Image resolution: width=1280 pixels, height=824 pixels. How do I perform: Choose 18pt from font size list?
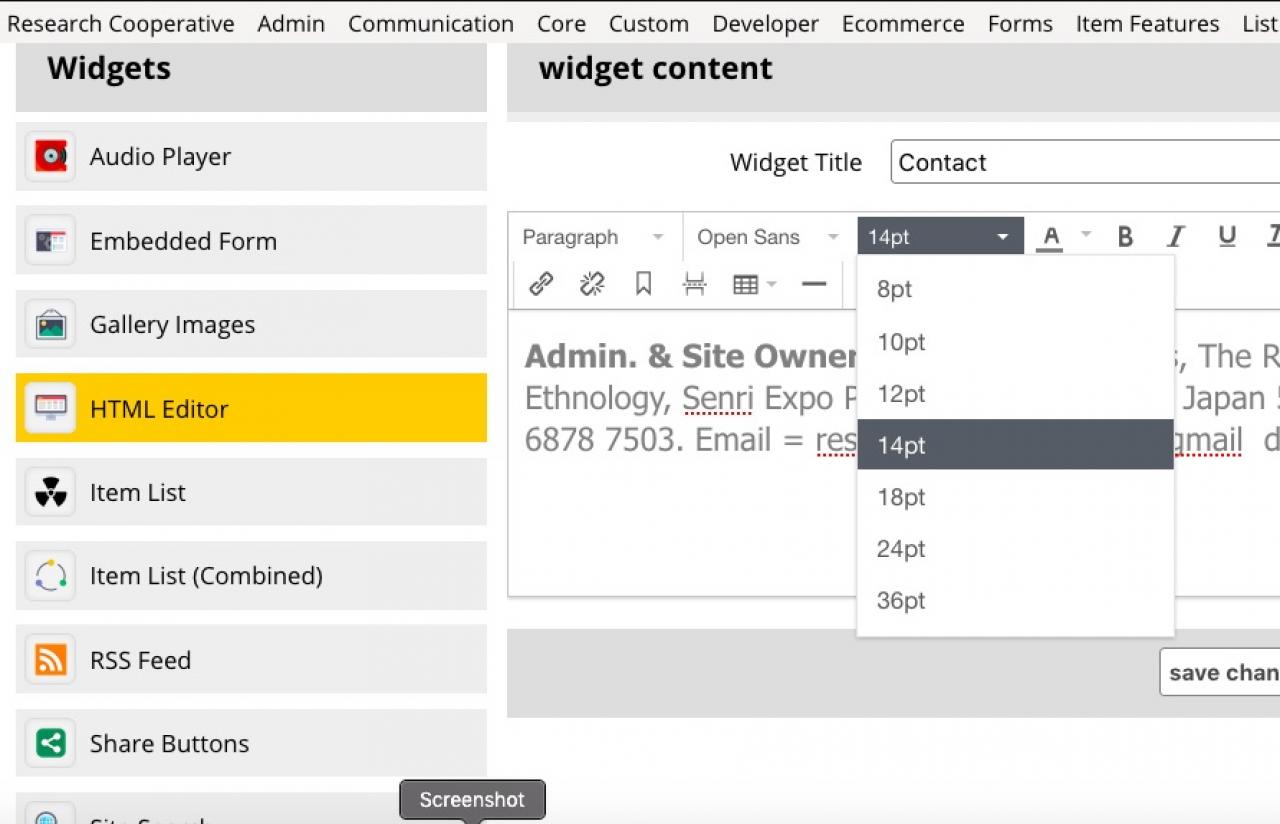pos(902,497)
